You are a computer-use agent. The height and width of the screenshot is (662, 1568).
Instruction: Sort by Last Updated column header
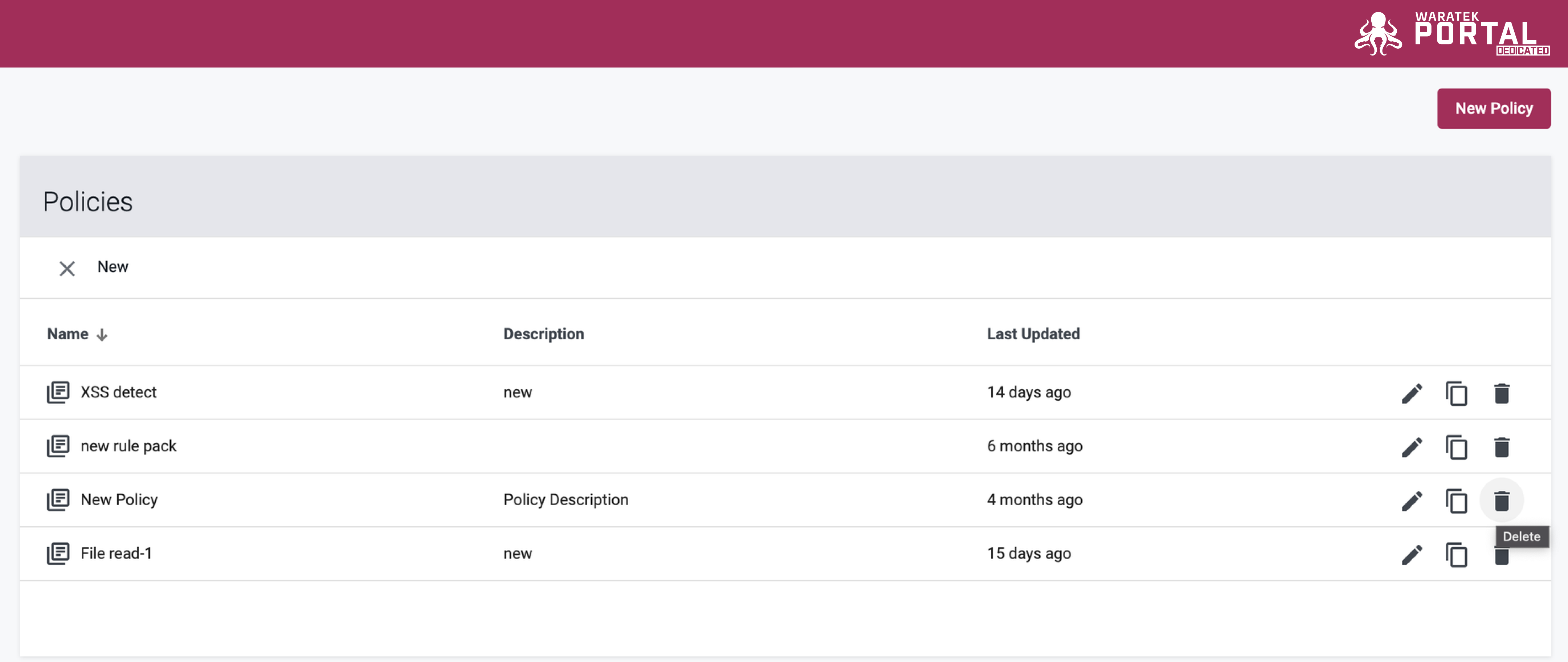tap(1033, 334)
